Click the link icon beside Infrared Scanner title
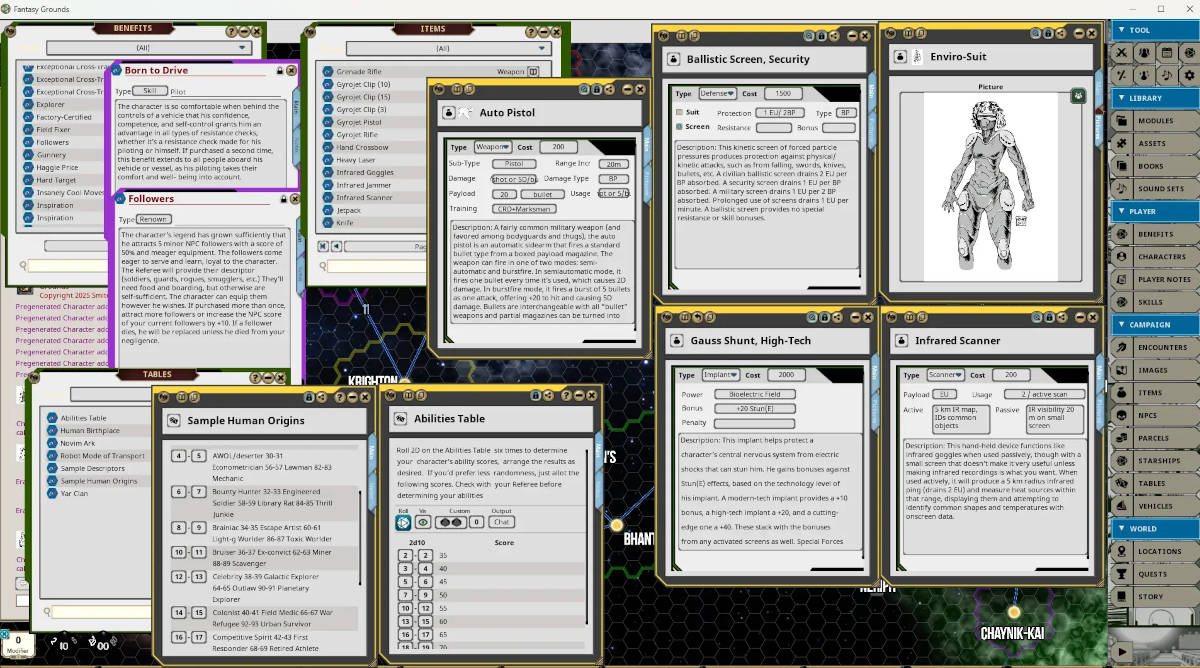This screenshot has width=1200, height=668. [900, 341]
